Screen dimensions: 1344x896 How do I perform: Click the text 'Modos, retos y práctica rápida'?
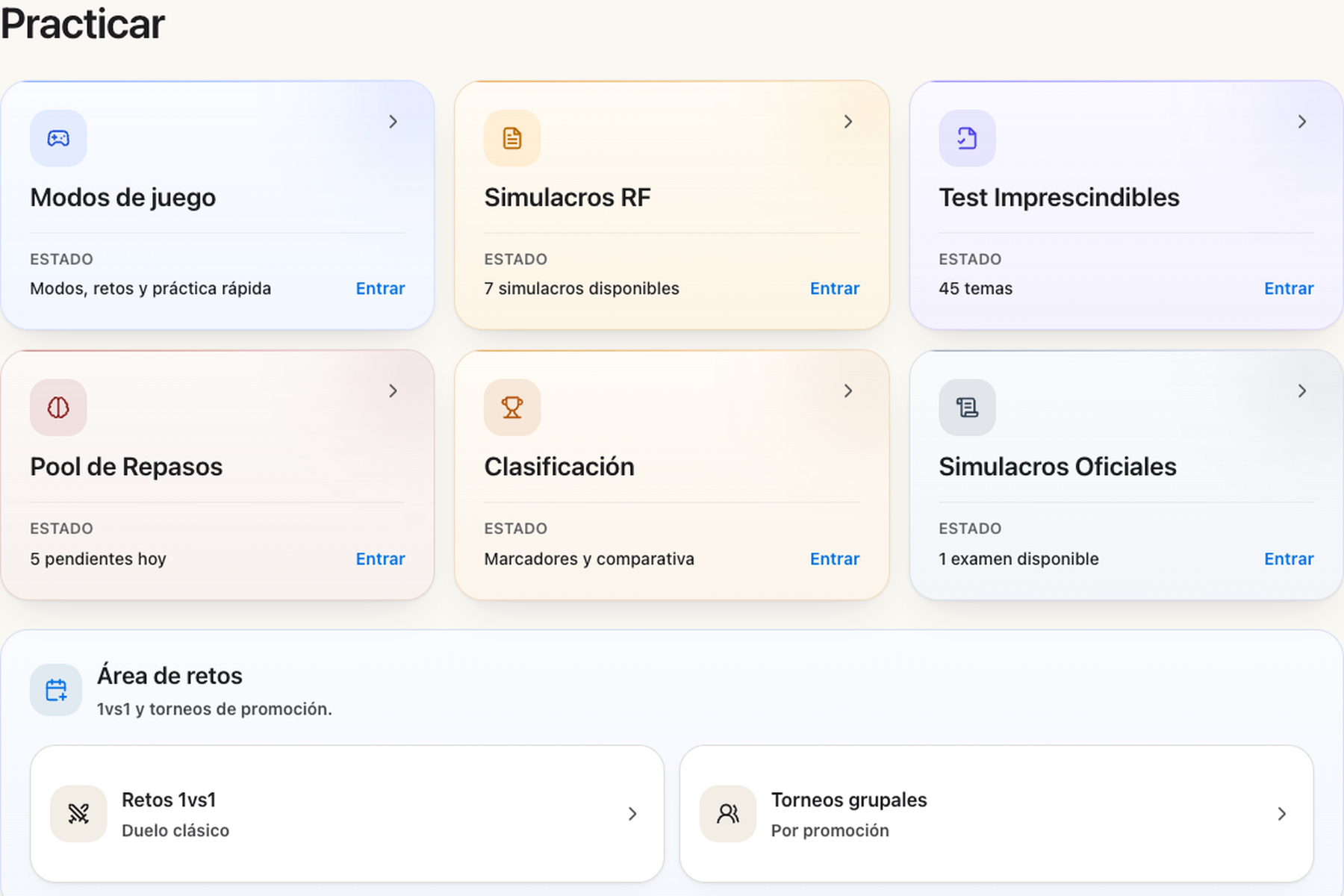tap(150, 289)
